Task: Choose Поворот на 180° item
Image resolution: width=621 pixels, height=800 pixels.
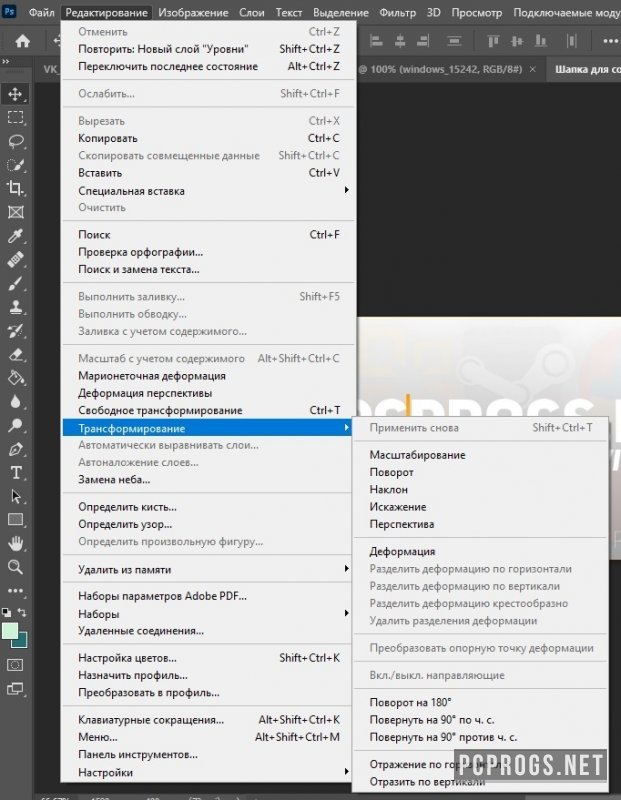Action: coord(481,702)
